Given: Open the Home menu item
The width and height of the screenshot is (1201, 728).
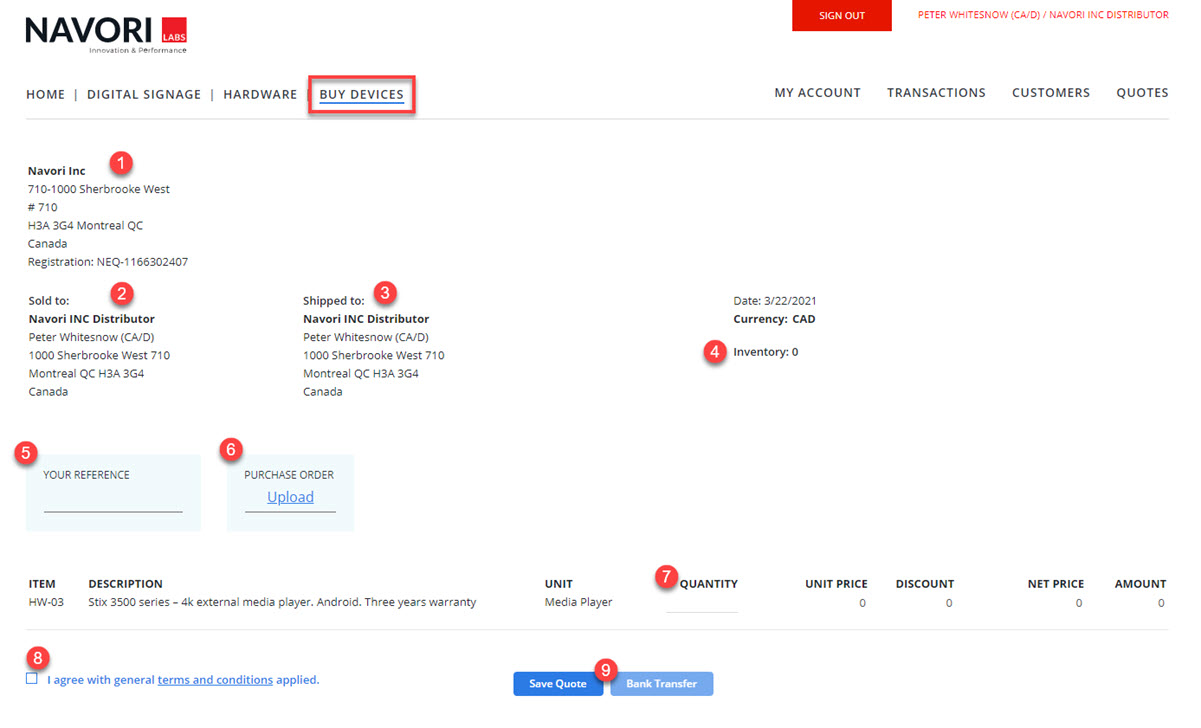Looking at the screenshot, I should (x=45, y=95).
